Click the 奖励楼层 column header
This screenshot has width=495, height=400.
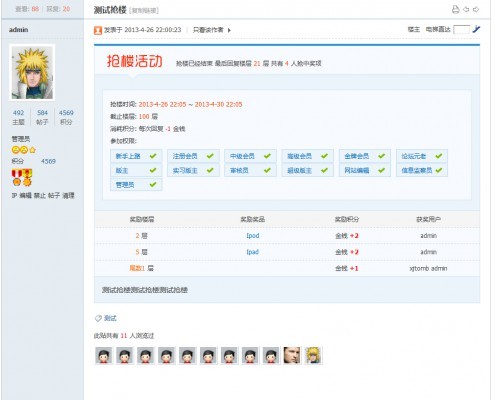pyautogui.click(x=142, y=219)
